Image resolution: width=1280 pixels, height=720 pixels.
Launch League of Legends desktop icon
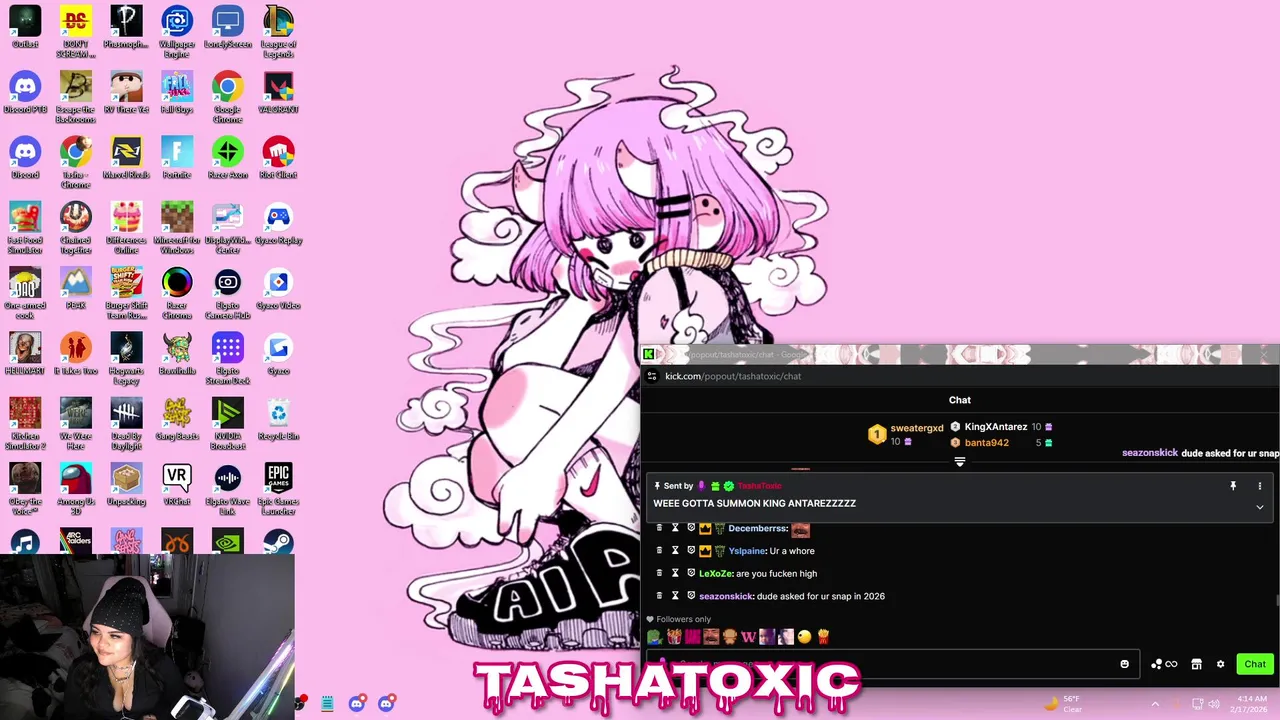point(278,31)
